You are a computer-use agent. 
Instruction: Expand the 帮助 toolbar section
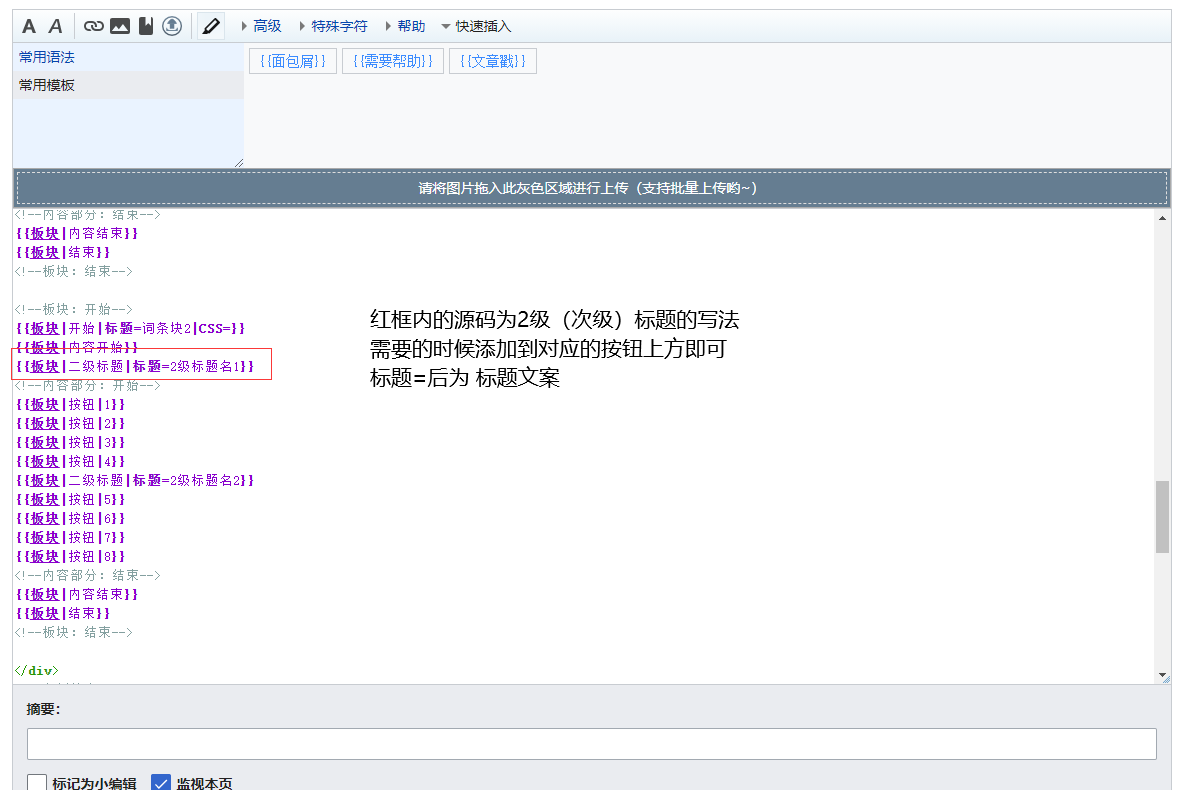[x=405, y=26]
